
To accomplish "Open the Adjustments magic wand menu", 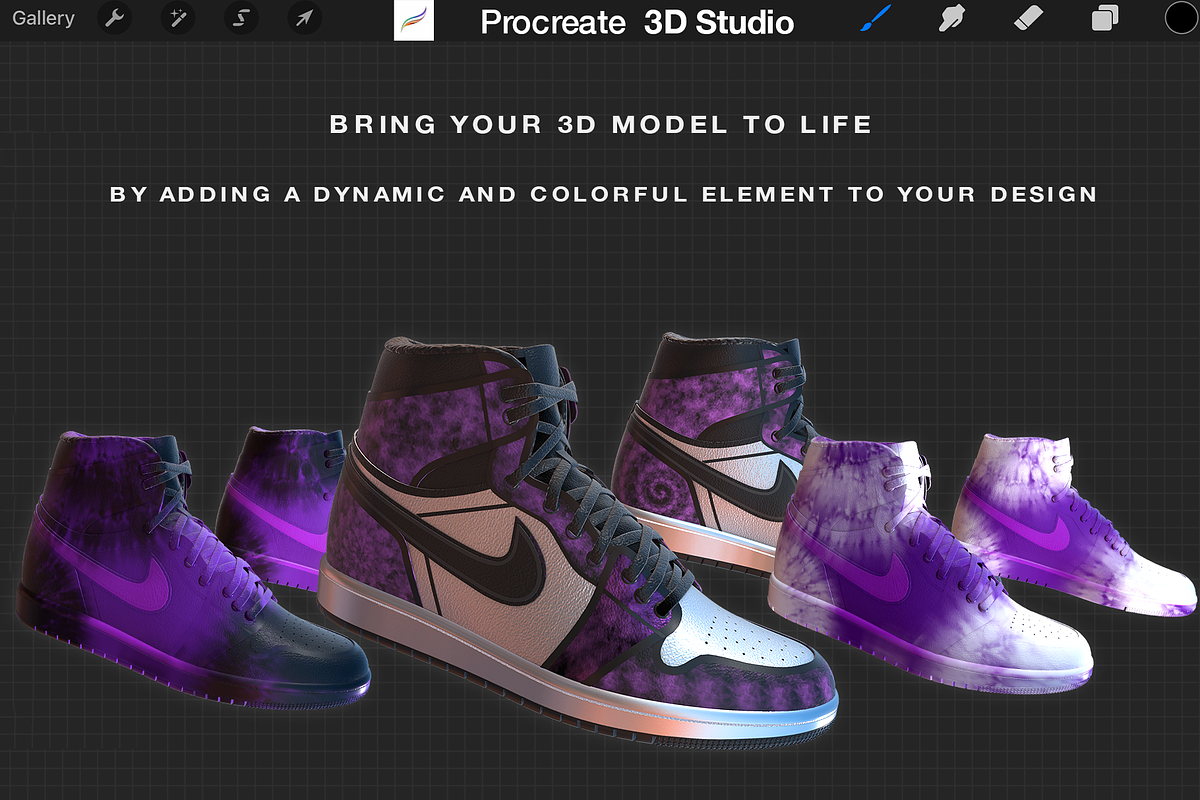I will coord(177,19).
